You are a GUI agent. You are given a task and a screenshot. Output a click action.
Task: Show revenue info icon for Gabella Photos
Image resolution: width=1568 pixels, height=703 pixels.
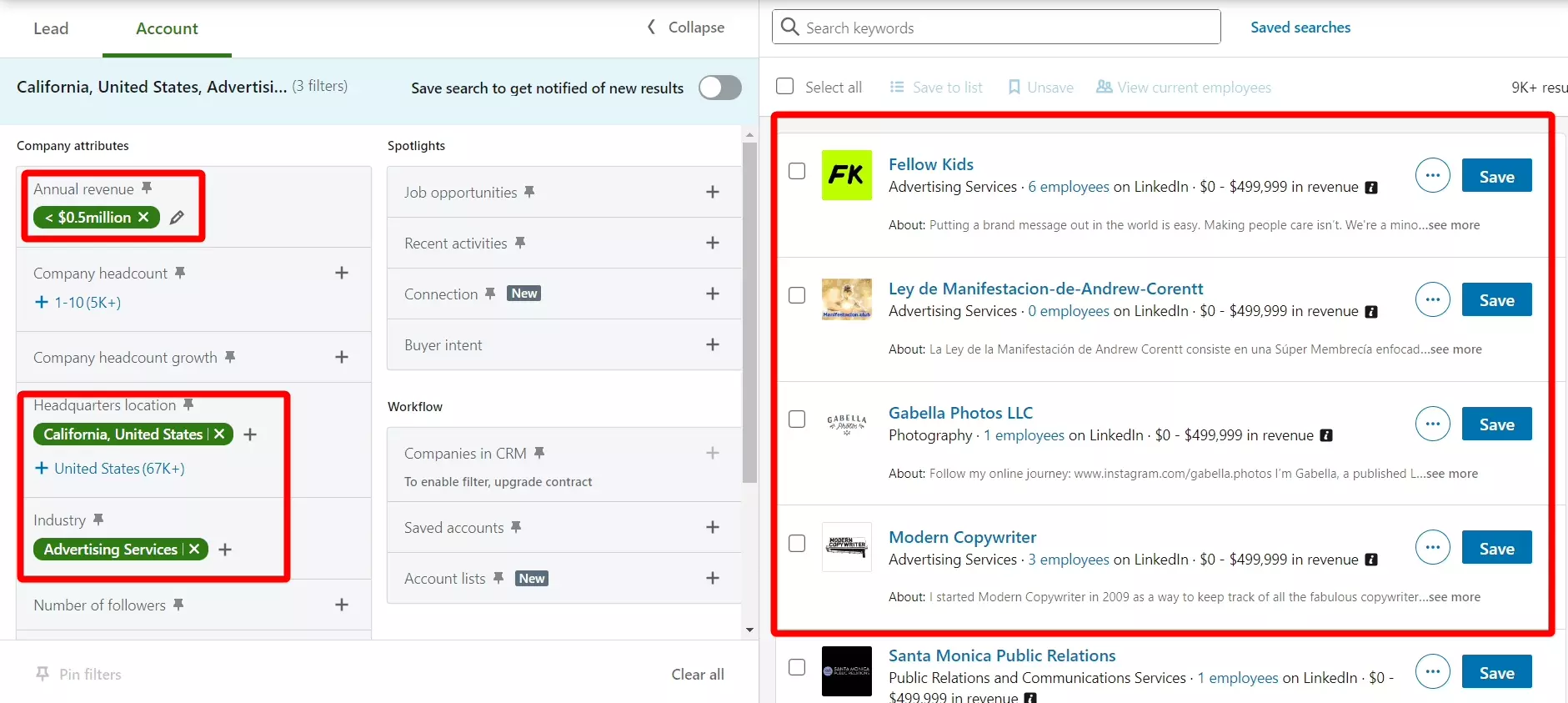point(1326,435)
